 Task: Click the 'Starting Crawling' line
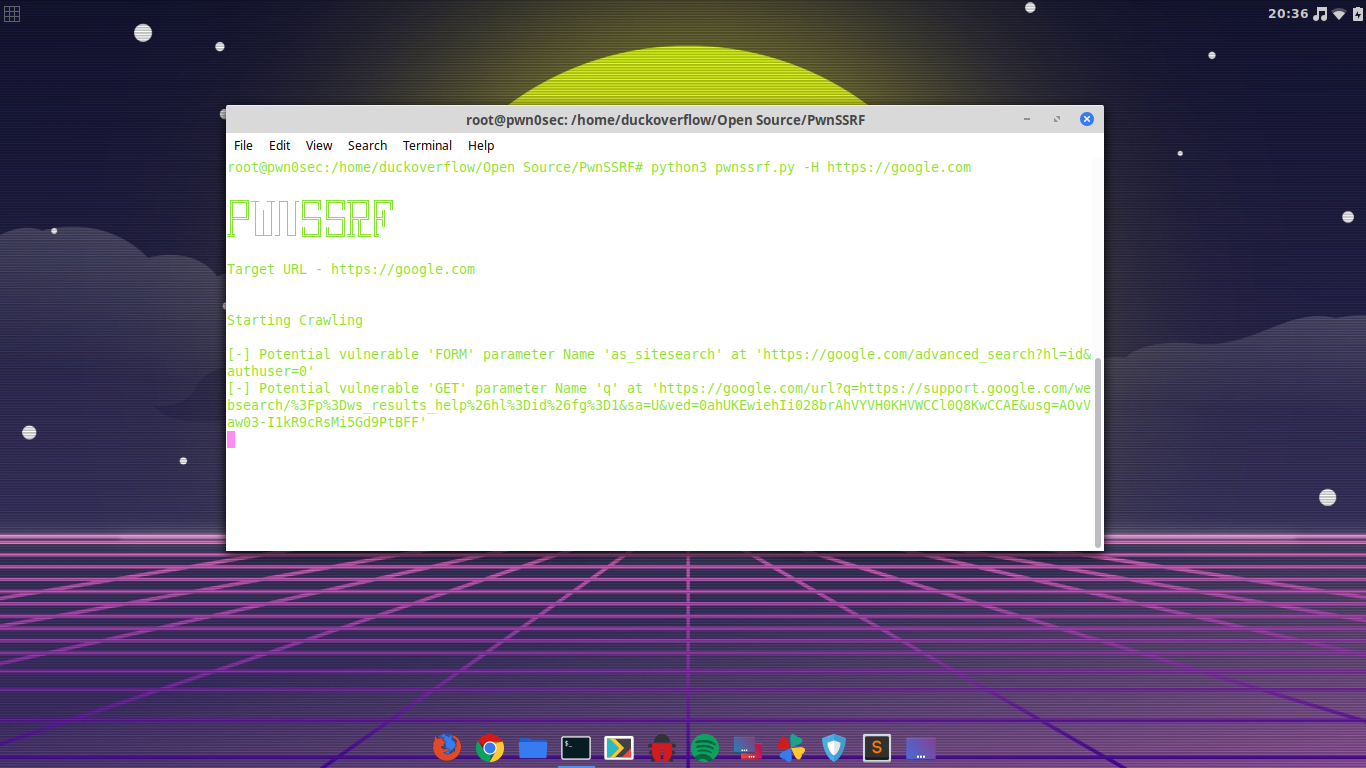295,320
